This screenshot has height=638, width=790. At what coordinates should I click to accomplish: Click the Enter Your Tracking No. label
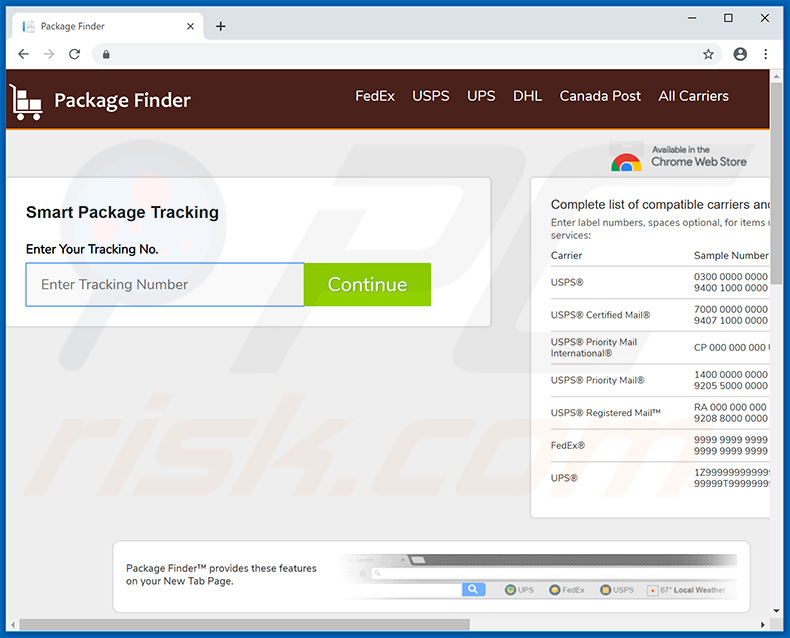(92, 249)
